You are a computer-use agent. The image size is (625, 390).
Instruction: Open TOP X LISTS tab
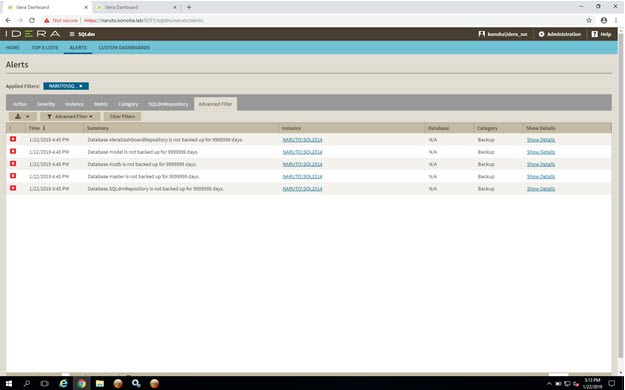[x=45, y=47]
